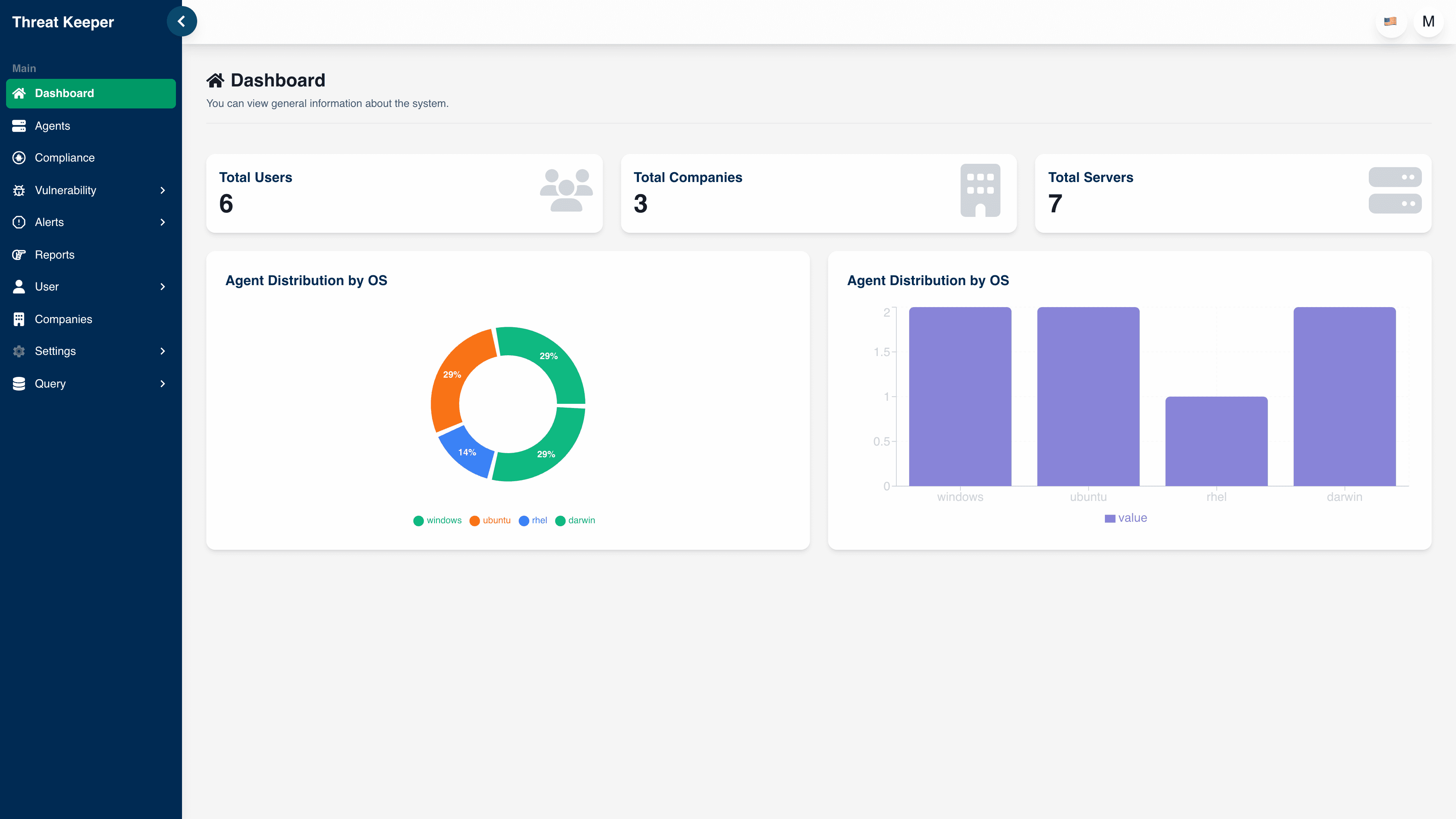Select the Query database icon
This screenshot has width=1456, height=819.
[19, 383]
